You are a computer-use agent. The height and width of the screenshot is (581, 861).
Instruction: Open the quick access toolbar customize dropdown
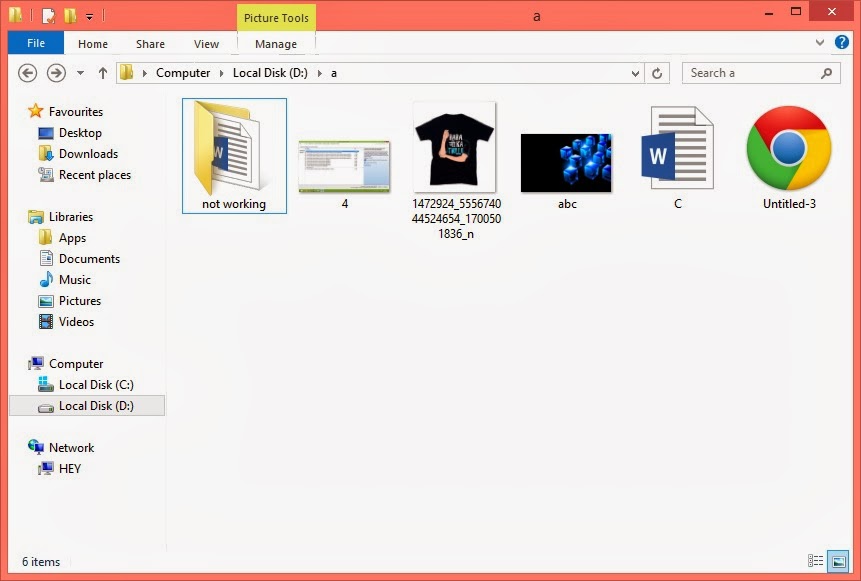point(89,16)
